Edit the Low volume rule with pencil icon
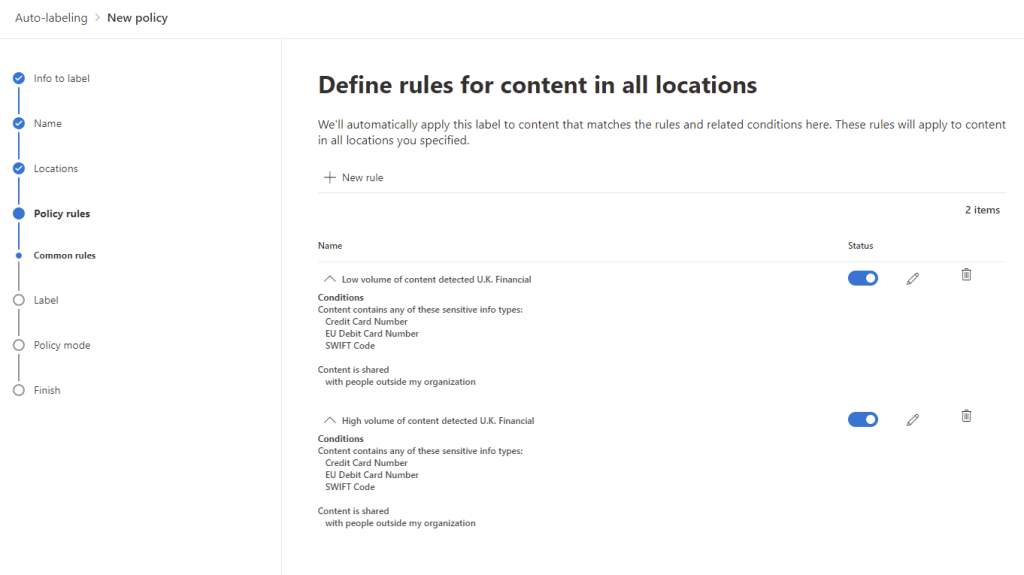Screen dimensions: 1024x575 [912, 279]
